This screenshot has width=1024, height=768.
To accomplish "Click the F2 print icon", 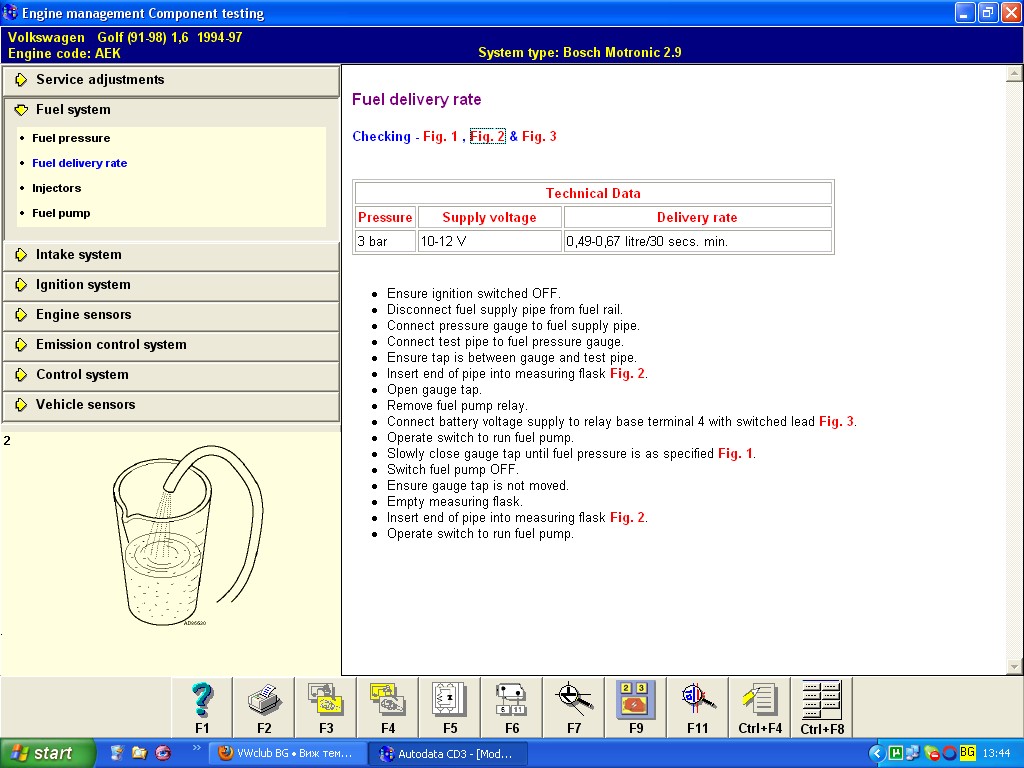I will pyautogui.click(x=264, y=699).
